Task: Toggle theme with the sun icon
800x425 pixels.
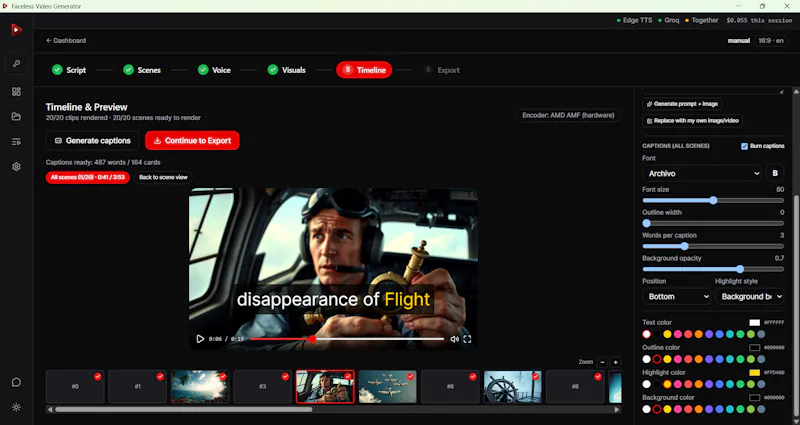Action: (16, 407)
